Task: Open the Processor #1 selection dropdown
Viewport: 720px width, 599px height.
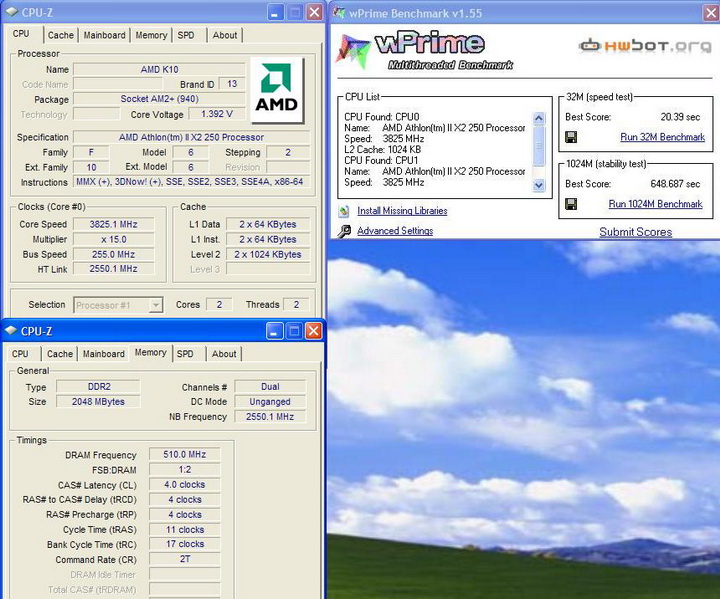Action: click(156, 305)
